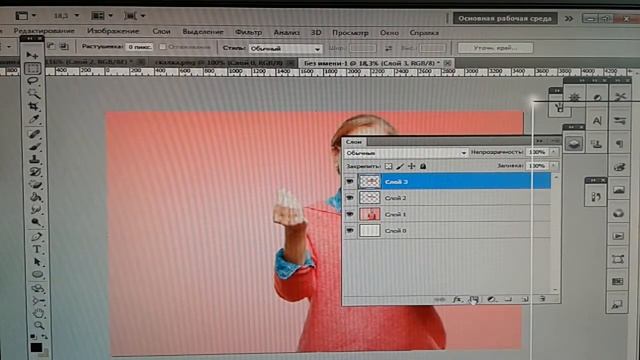Screen dimensions: 640x360
Task: Click the fx layer style icon
Action: coord(457,300)
